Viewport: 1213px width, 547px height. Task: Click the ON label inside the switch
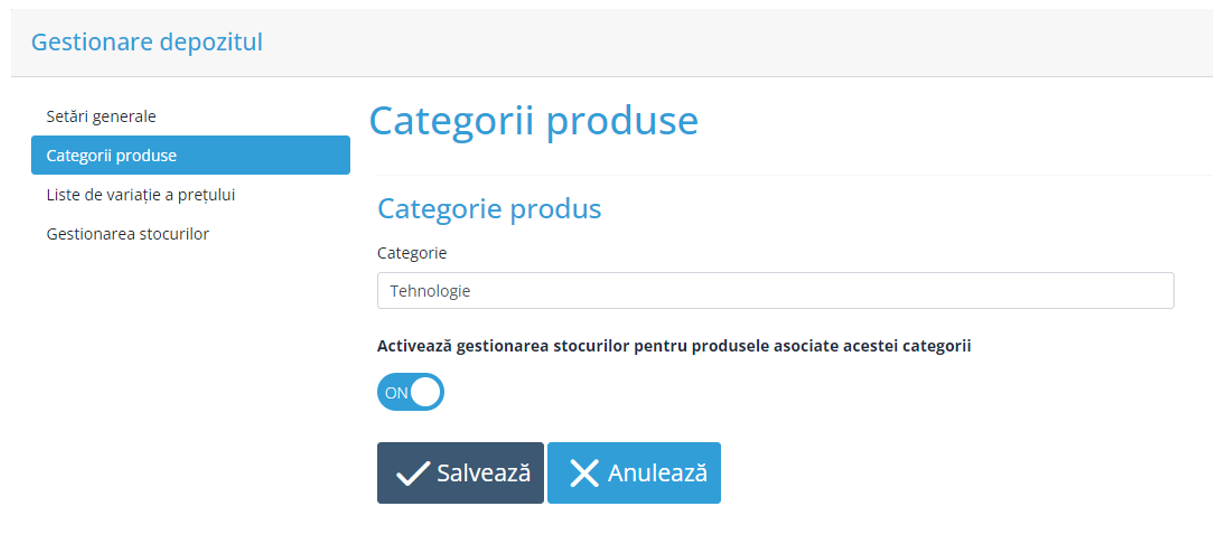point(396,393)
